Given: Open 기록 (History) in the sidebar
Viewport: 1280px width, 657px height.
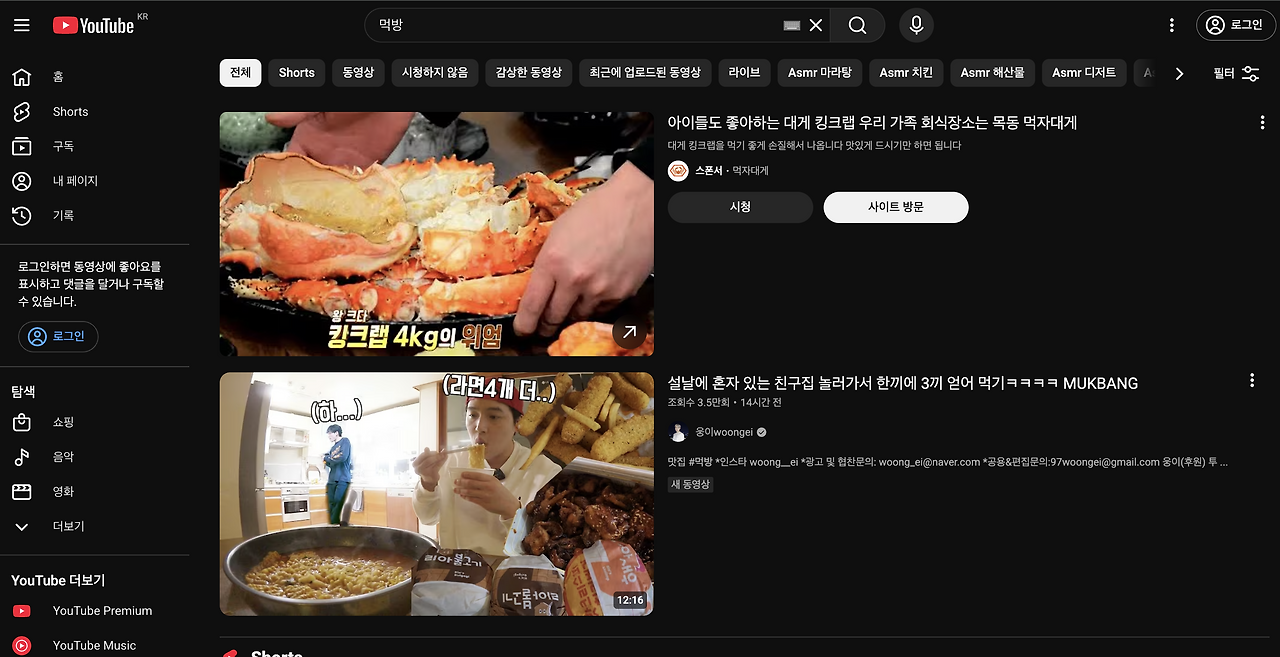Looking at the screenshot, I should (x=60, y=215).
